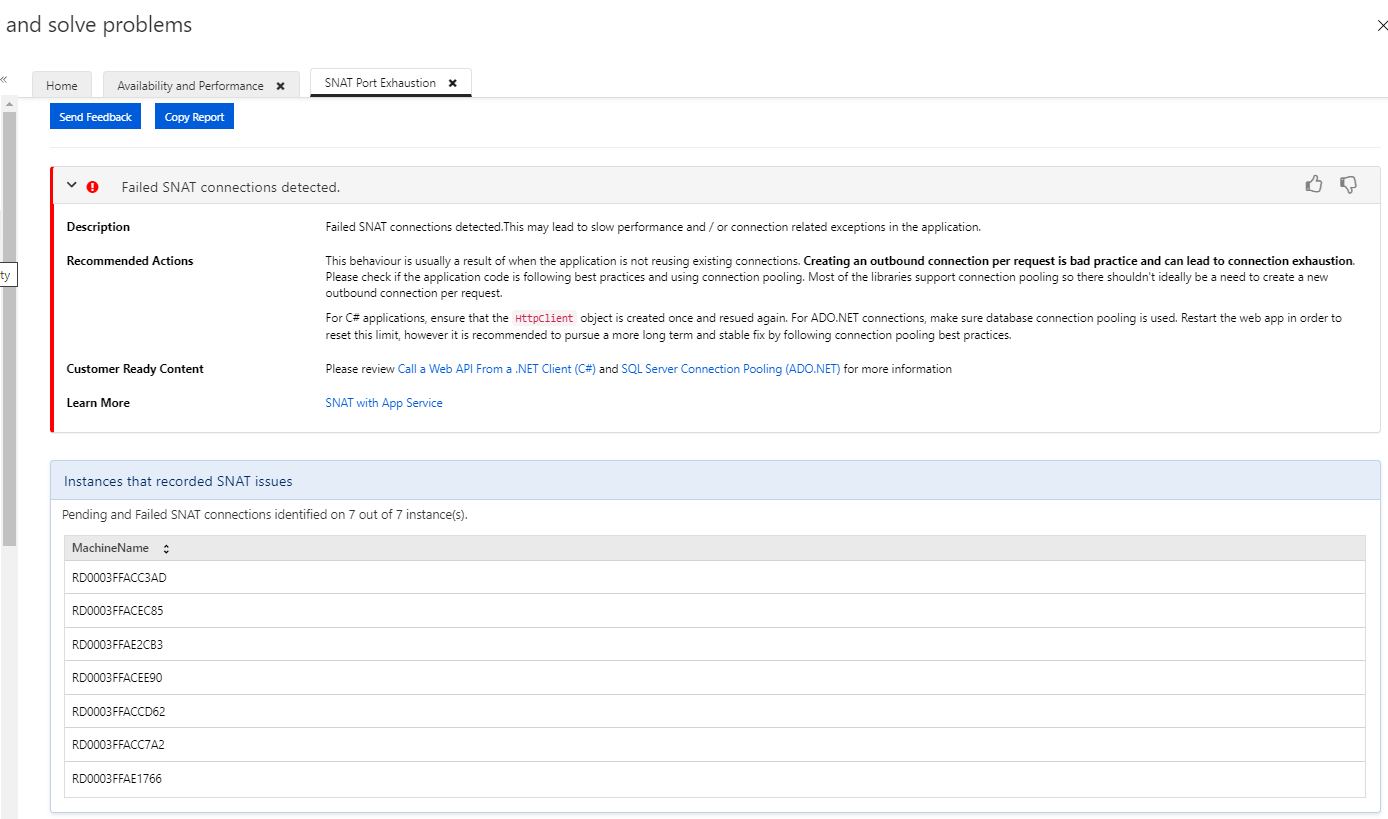Open the Availability and Performance tab

pyautogui.click(x=190, y=85)
